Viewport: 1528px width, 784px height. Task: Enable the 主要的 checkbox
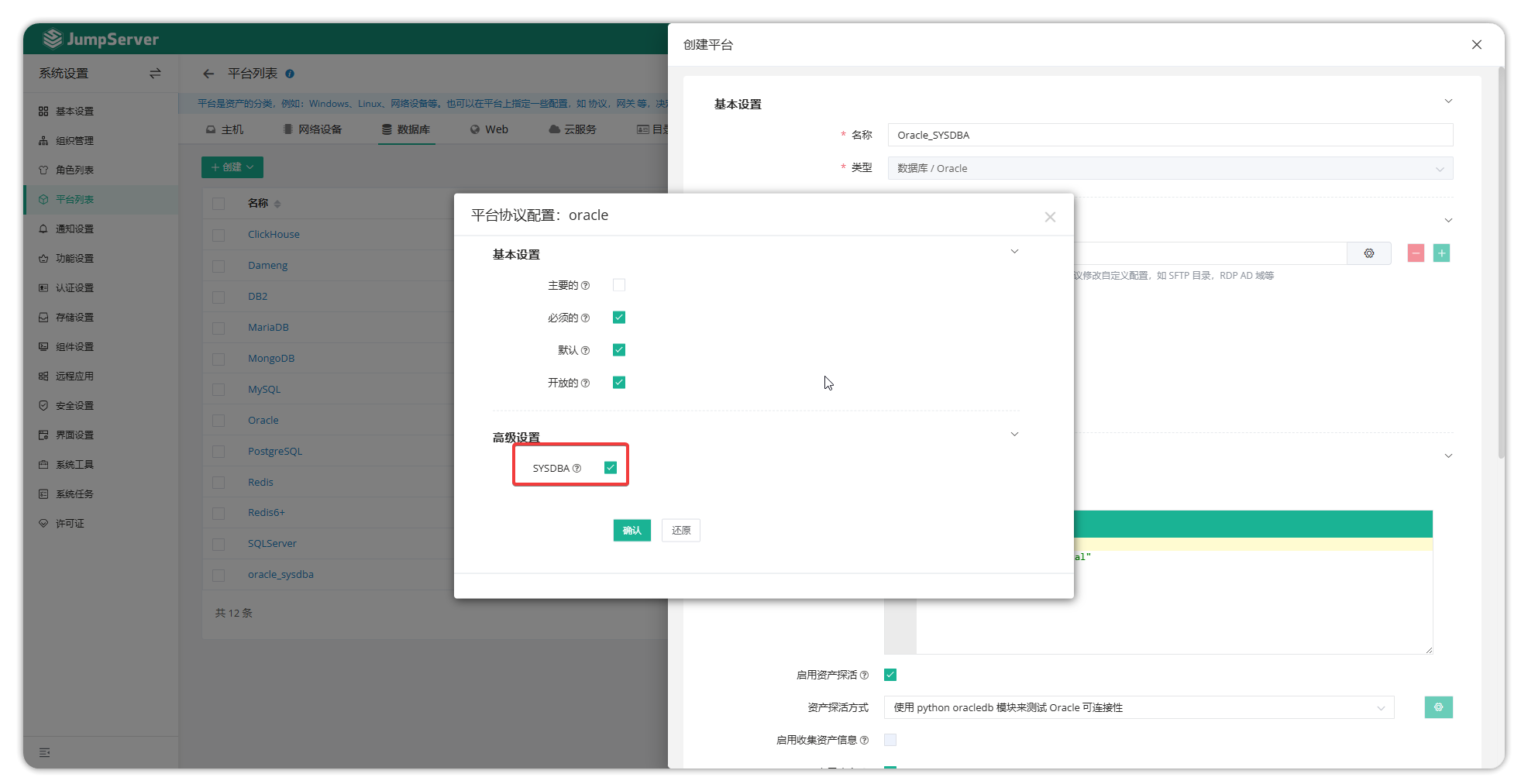[x=618, y=285]
